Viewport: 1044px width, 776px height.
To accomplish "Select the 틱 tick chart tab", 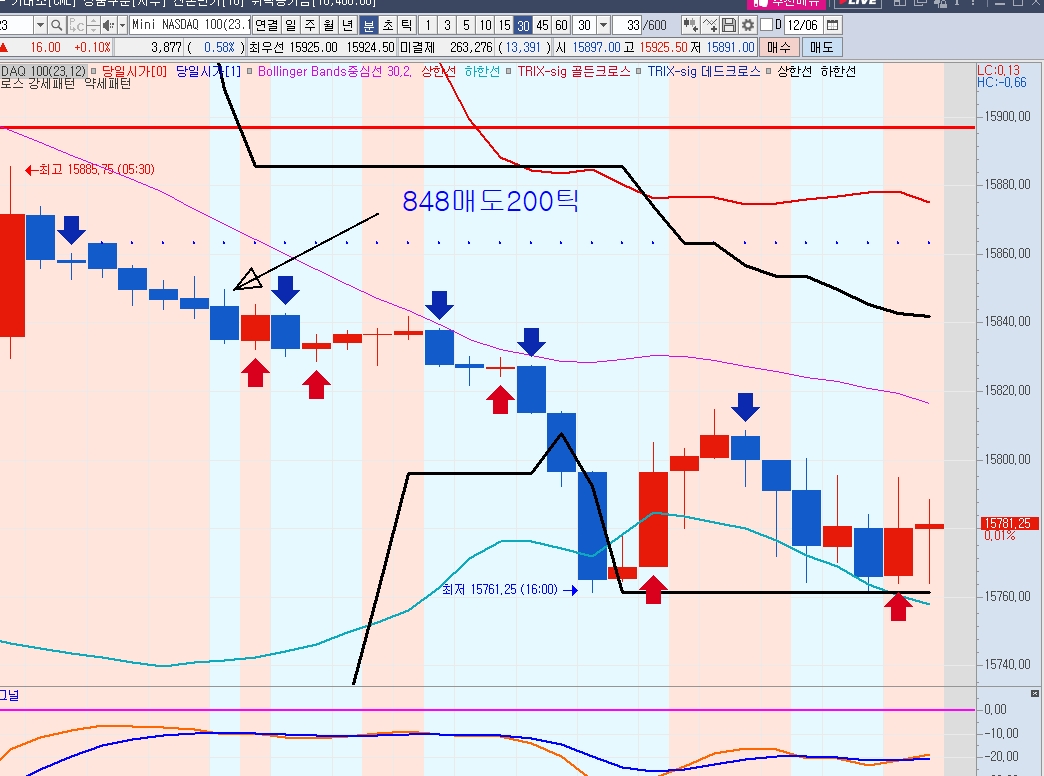I will 405,25.
